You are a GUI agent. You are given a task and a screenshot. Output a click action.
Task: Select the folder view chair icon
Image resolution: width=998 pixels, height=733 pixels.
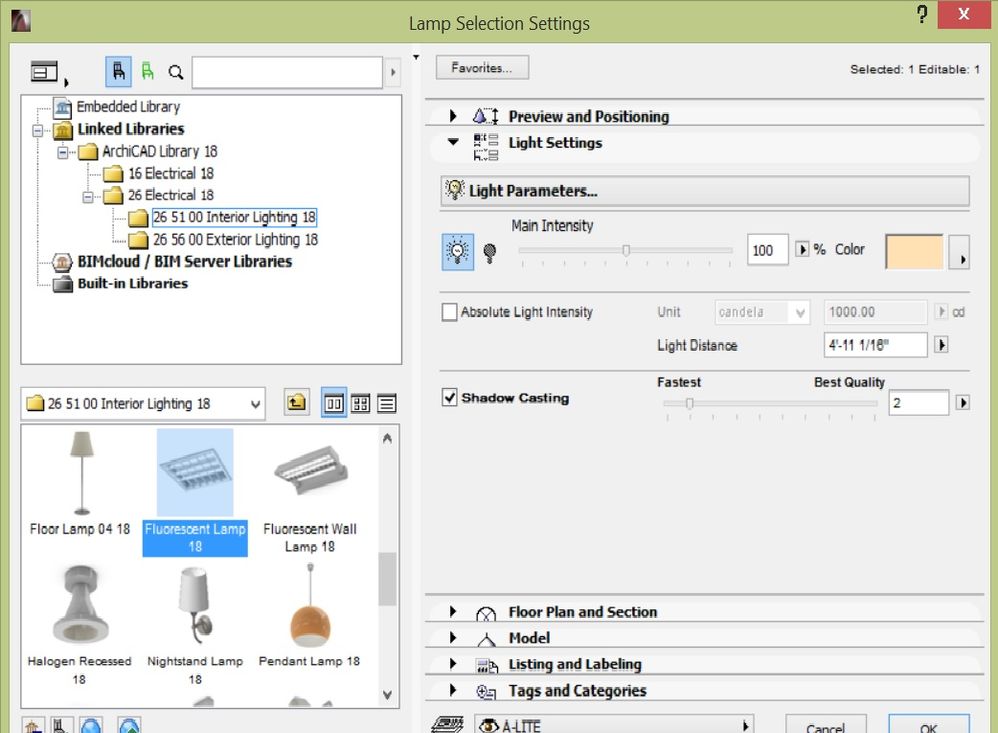[x=118, y=71]
